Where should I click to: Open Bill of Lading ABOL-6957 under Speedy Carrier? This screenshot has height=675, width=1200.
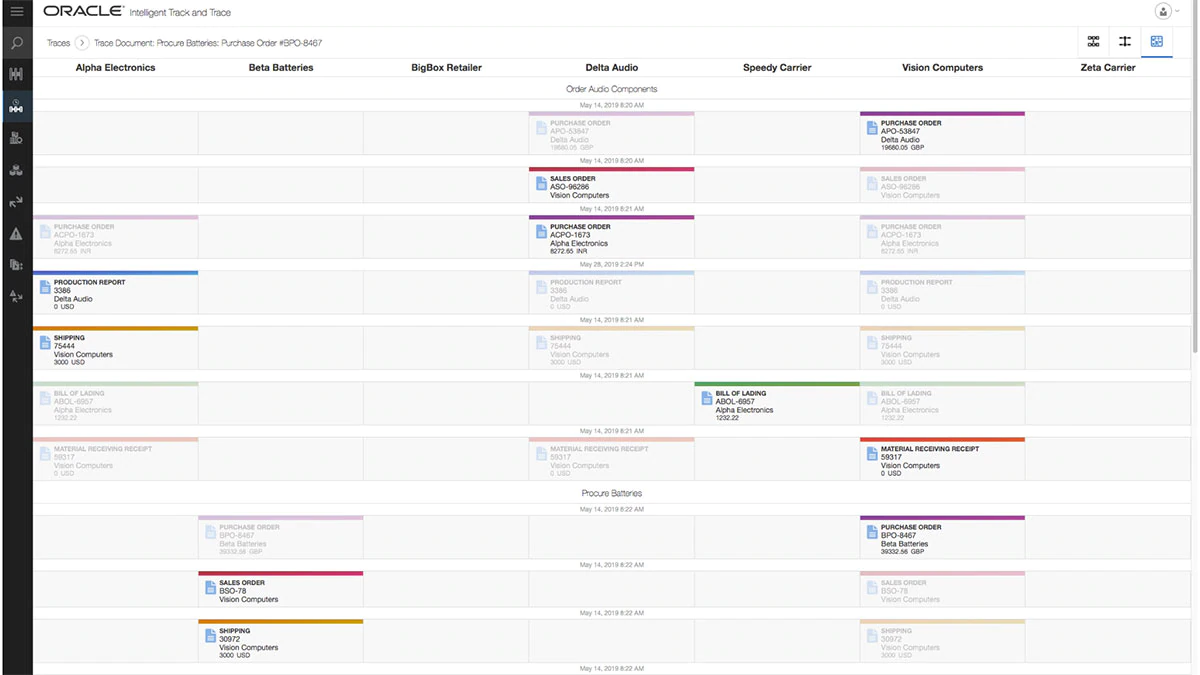tap(776, 404)
